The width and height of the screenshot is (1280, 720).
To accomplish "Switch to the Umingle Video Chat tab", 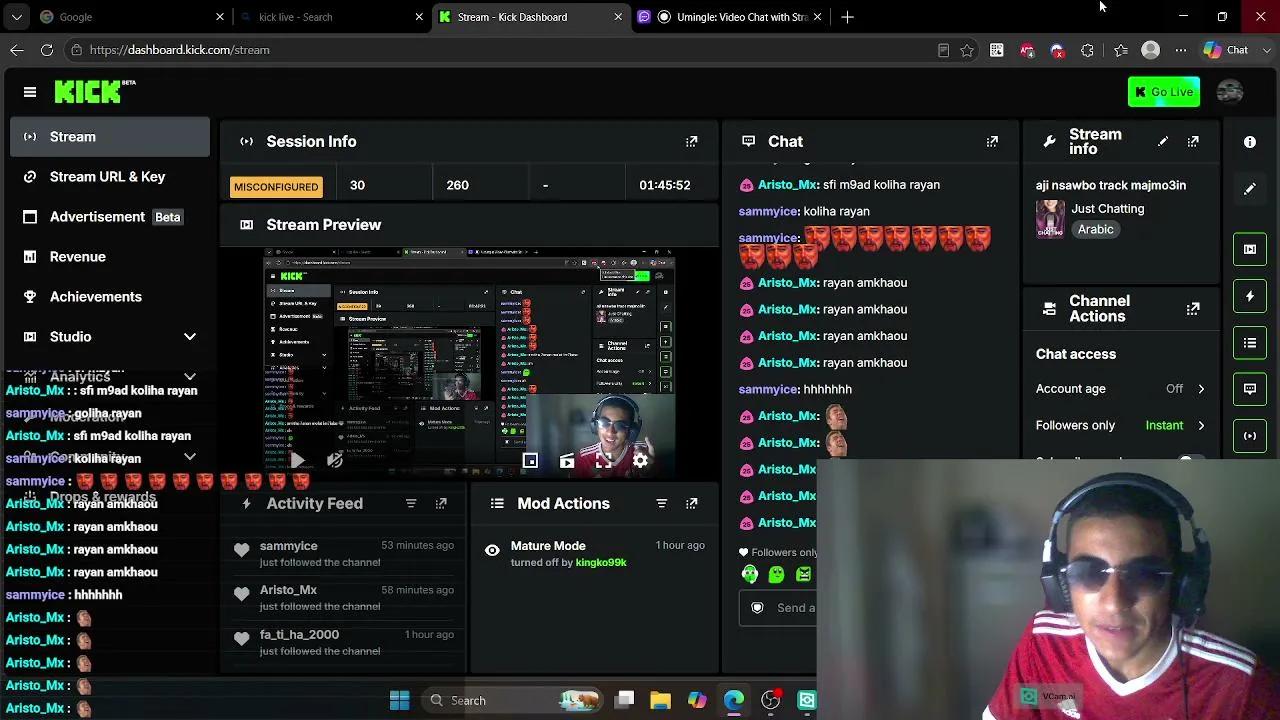I will coord(730,17).
